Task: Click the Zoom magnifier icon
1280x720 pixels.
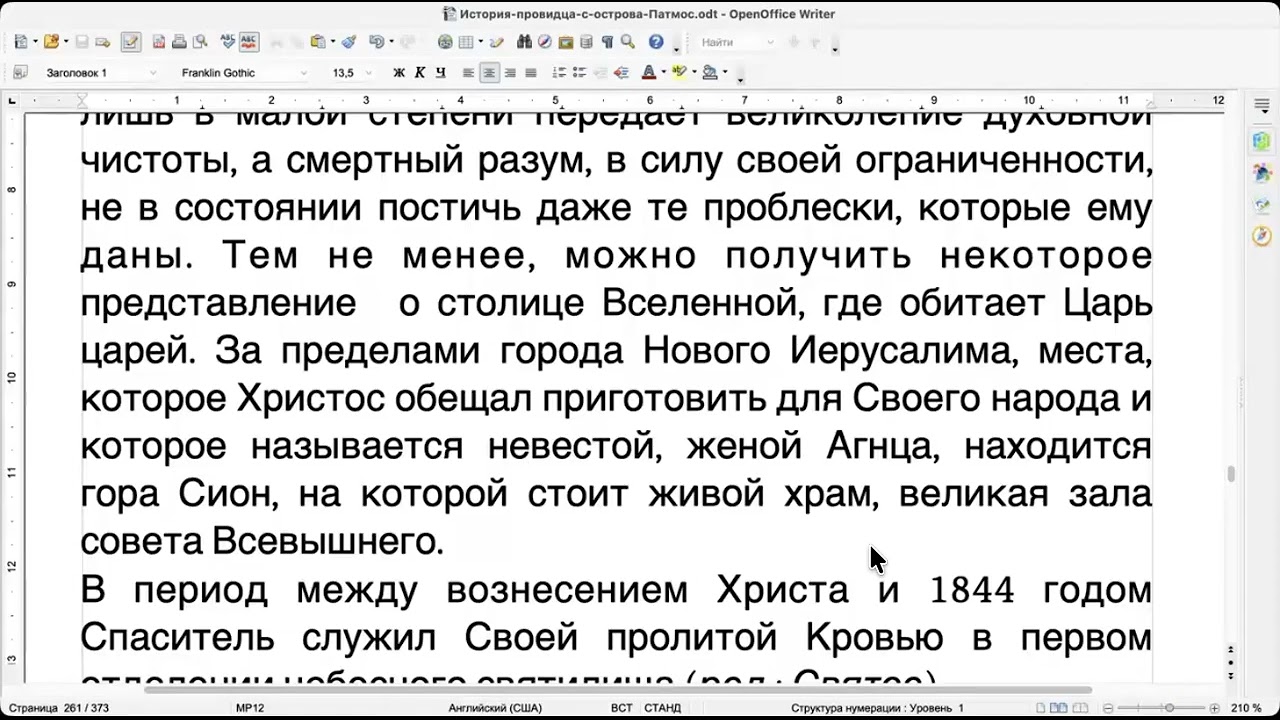Action: 628,42
